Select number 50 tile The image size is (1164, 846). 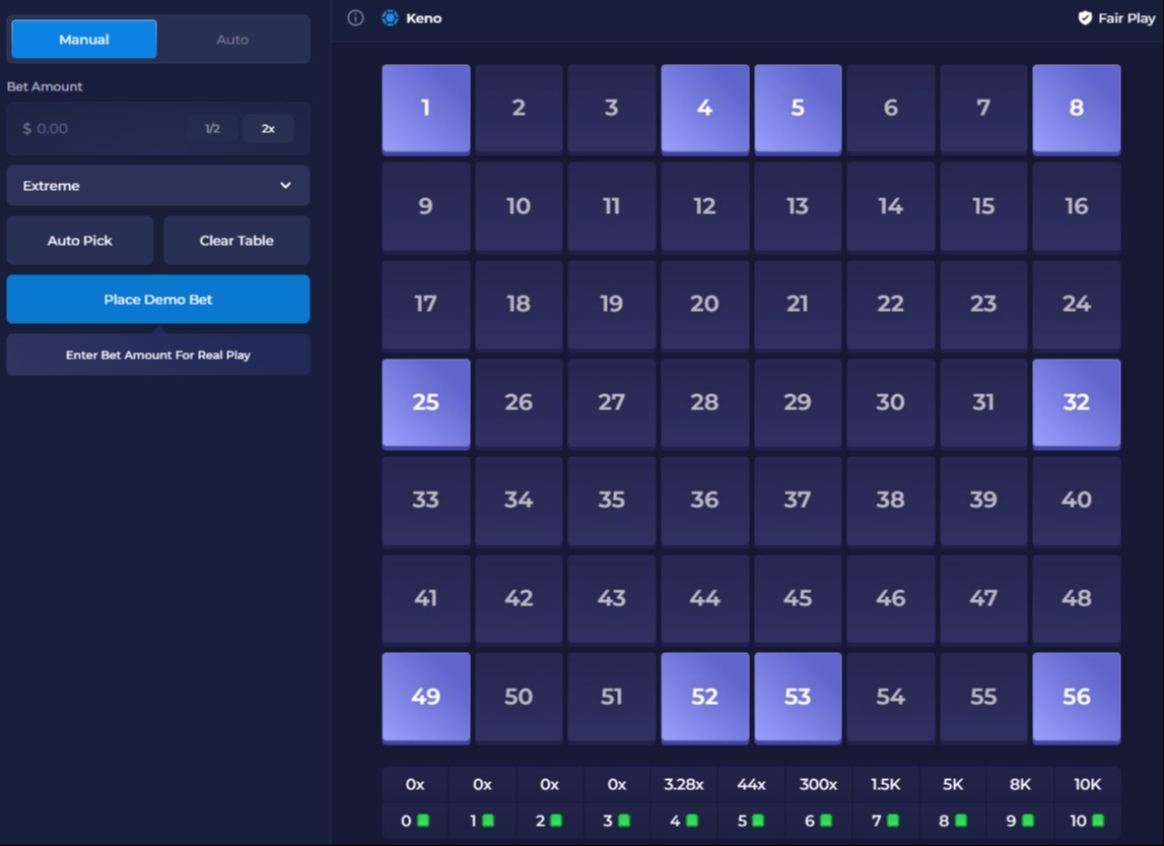[x=519, y=697]
